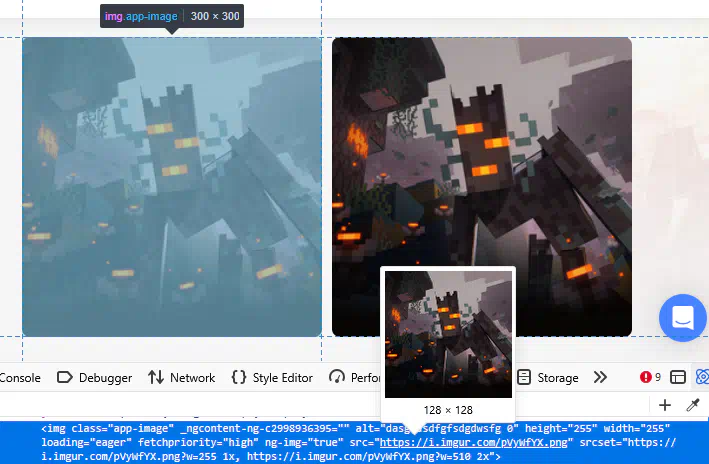Click the Debugger tab icon
Viewport: 709px width, 464px height.
pos(65,377)
